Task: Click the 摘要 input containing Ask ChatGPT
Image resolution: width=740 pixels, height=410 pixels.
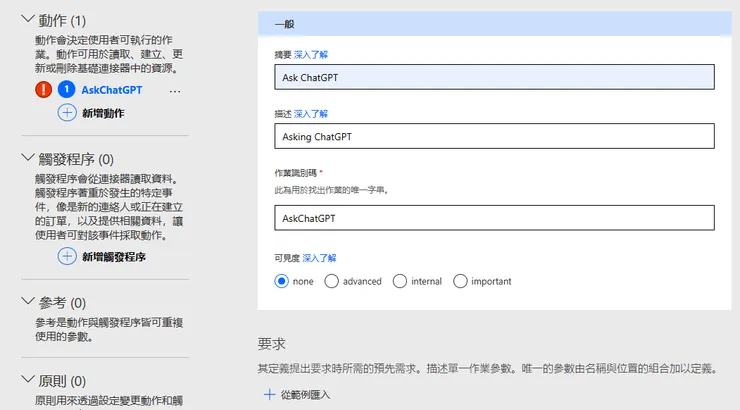Action: pos(494,77)
